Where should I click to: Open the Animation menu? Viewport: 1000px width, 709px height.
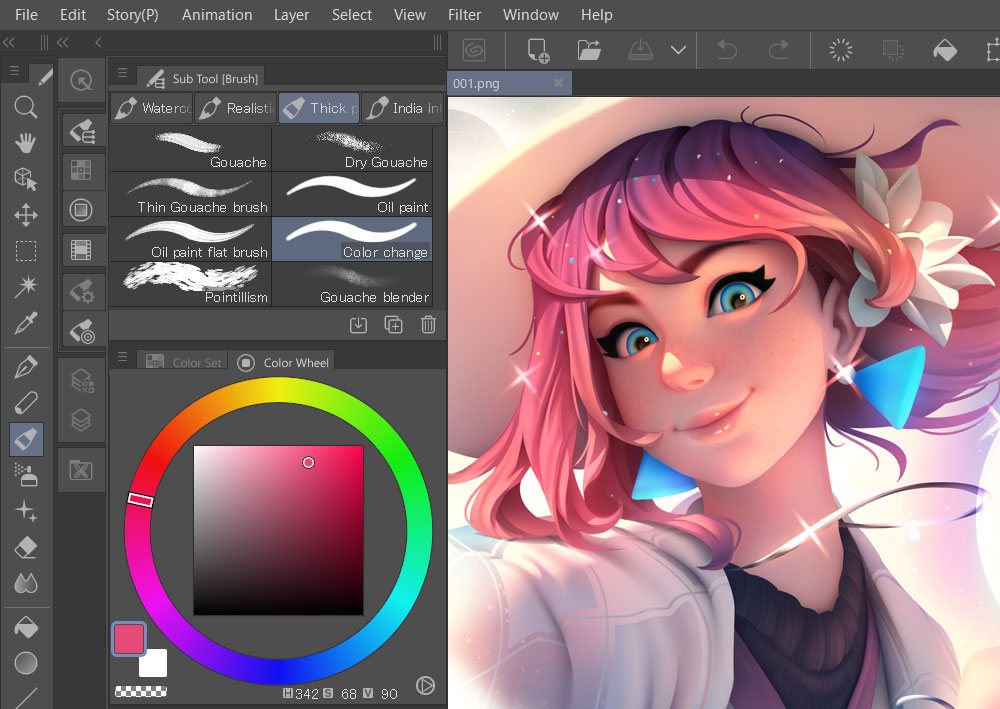pyautogui.click(x=216, y=14)
